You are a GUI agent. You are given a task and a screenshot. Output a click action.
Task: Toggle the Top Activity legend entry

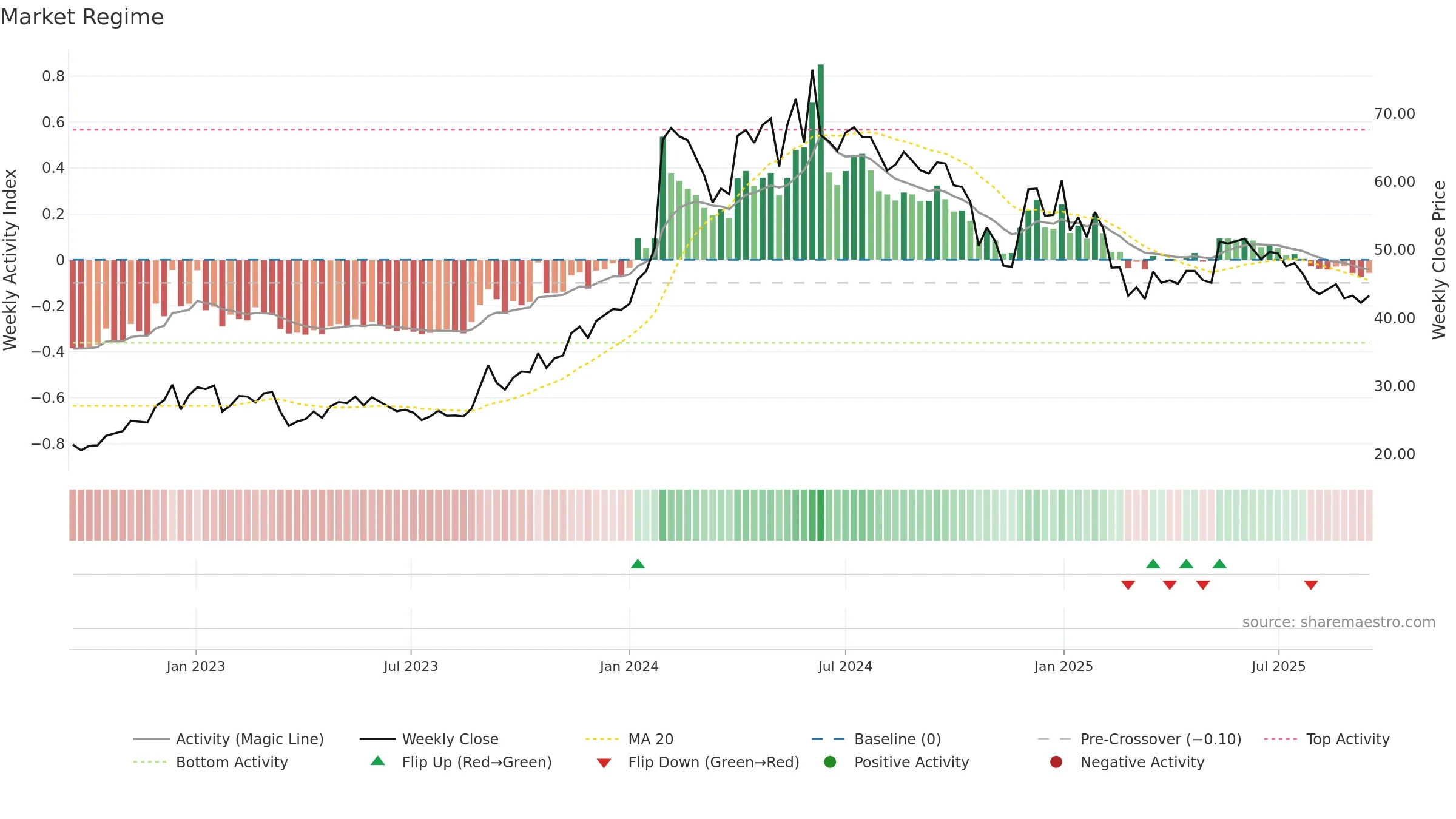coord(1327,739)
